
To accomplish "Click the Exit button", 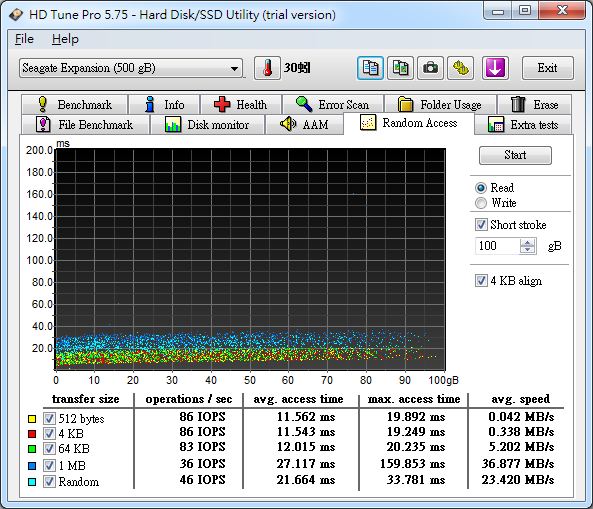I will 548,68.
